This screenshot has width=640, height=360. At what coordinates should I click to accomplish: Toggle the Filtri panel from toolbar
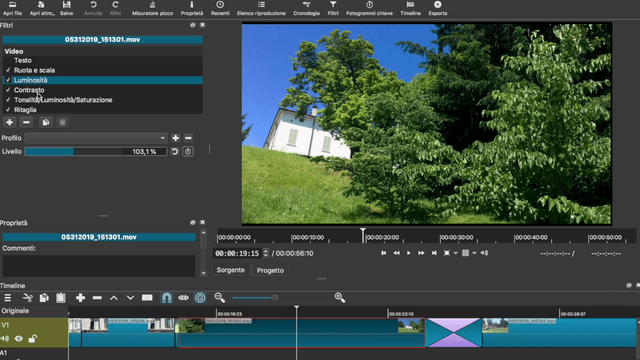(x=333, y=8)
